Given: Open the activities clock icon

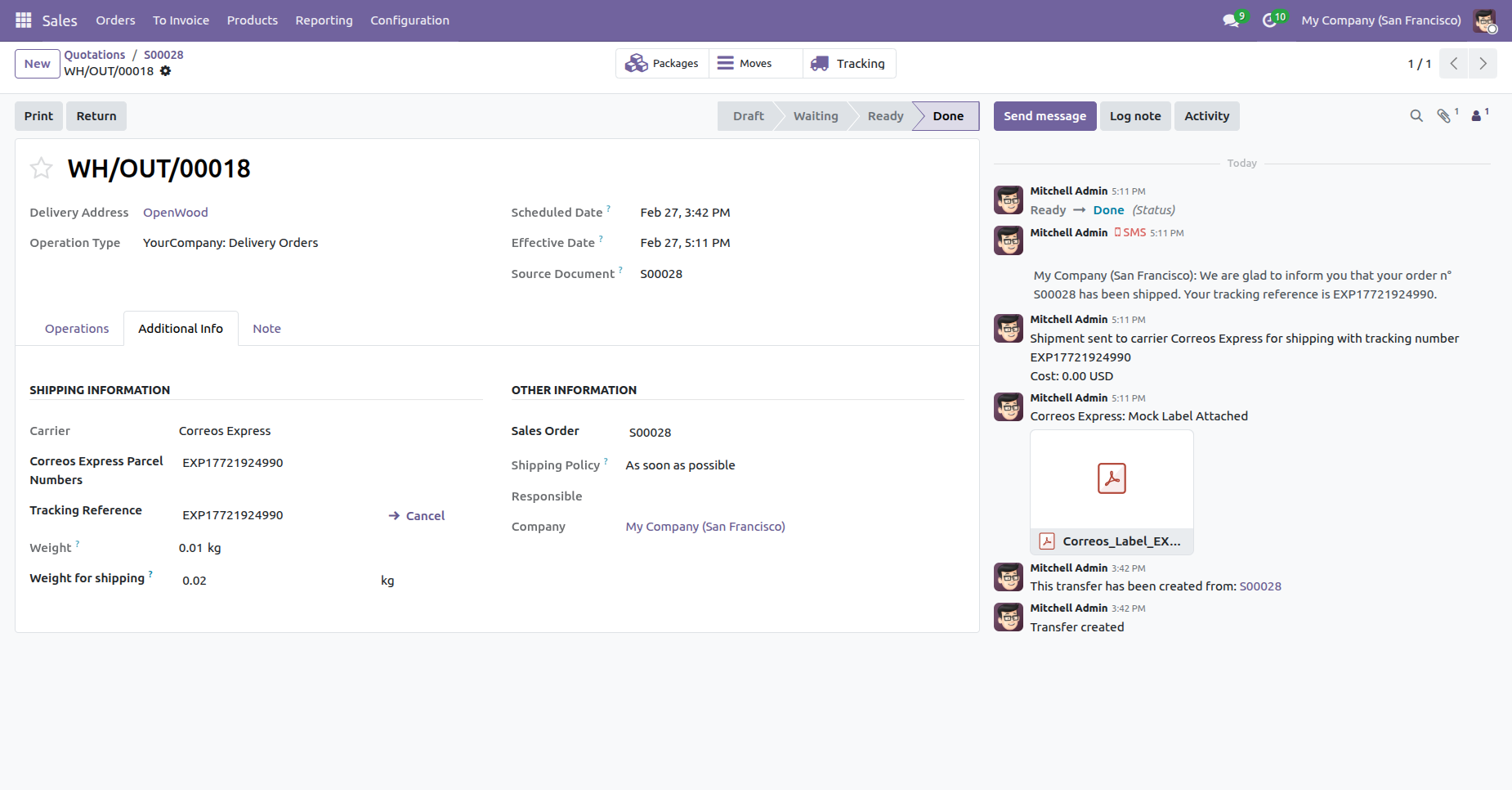Looking at the screenshot, I should (1269, 20).
